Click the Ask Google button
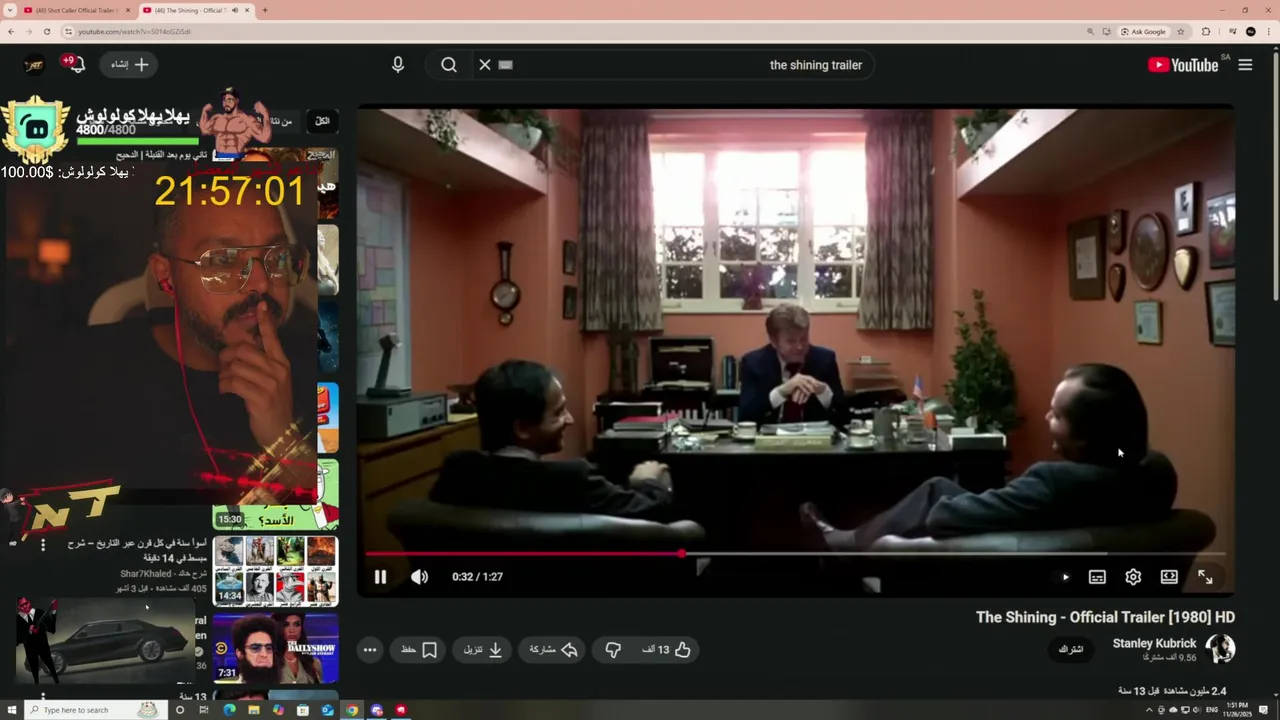1280x720 pixels. 1144,31
